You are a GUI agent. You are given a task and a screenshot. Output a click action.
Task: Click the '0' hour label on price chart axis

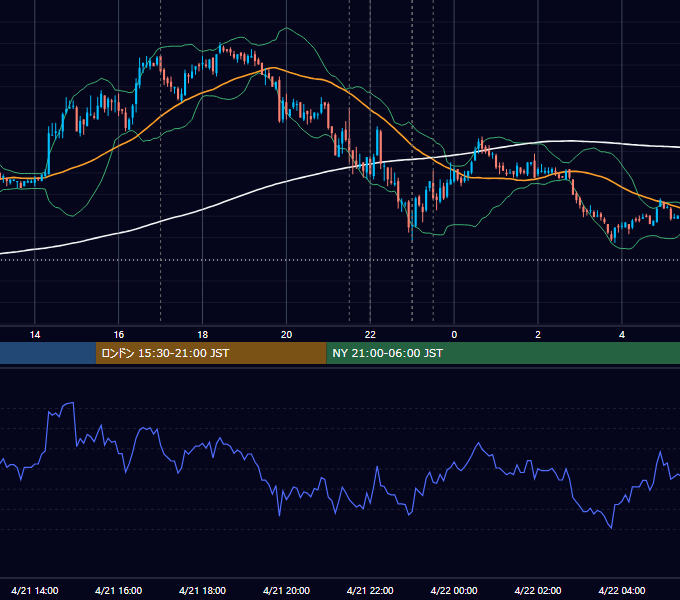pos(454,335)
